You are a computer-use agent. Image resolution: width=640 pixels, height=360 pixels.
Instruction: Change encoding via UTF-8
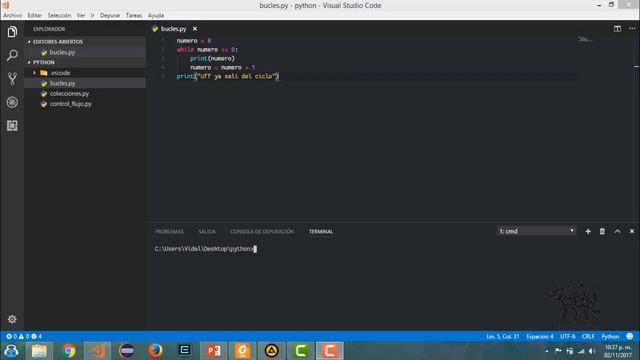point(567,336)
